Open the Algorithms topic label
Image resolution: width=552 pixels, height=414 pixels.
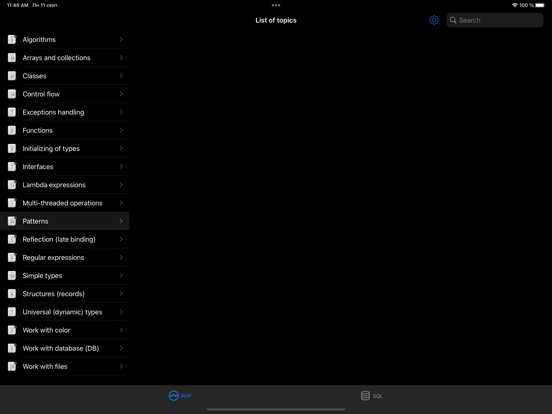click(39, 39)
